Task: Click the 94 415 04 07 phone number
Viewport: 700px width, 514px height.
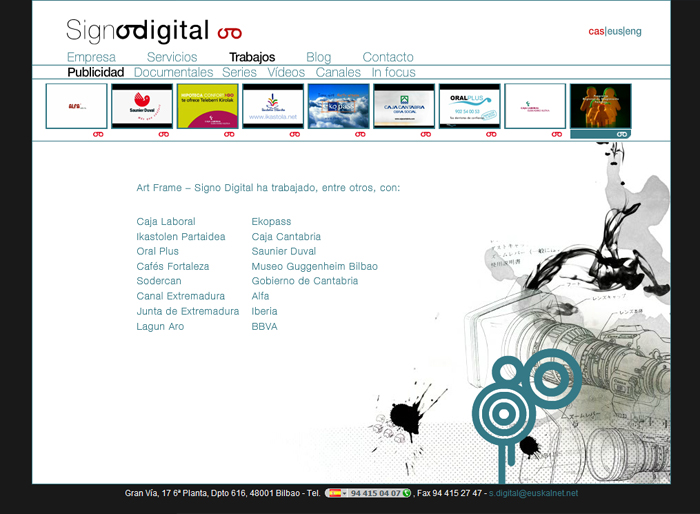Action: (375, 493)
